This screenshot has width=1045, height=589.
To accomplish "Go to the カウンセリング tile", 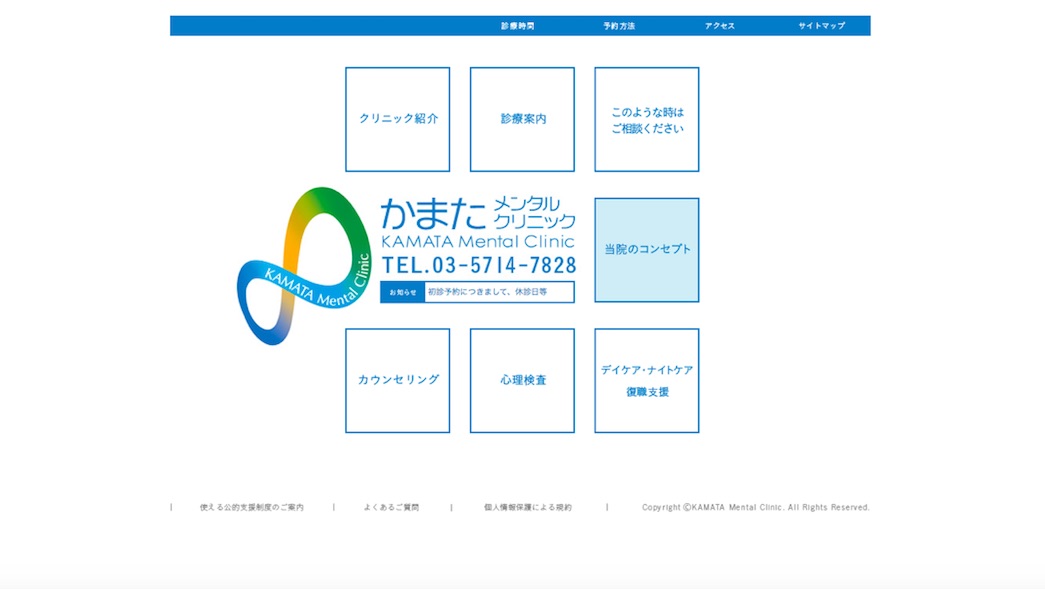I will [398, 381].
